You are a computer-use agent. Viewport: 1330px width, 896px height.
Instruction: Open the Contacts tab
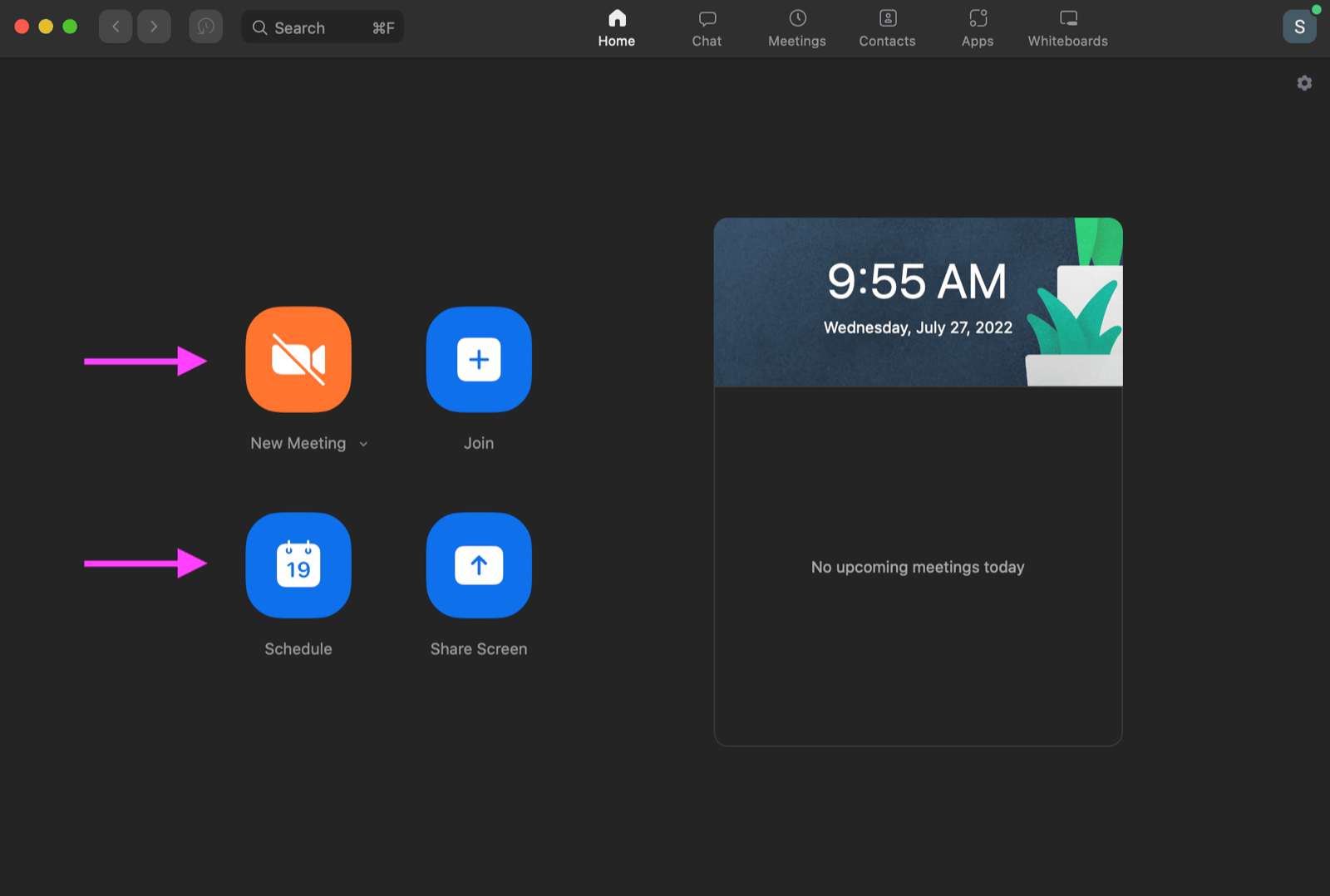tap(887, 28)
